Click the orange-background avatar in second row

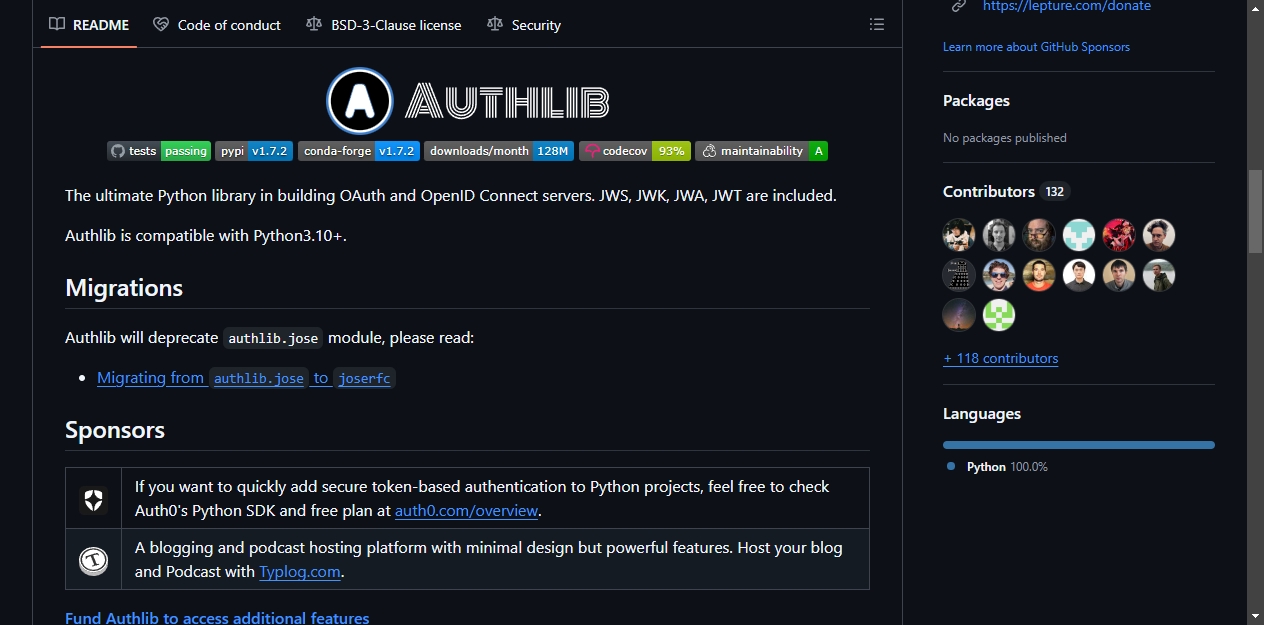click(1039, 275)
